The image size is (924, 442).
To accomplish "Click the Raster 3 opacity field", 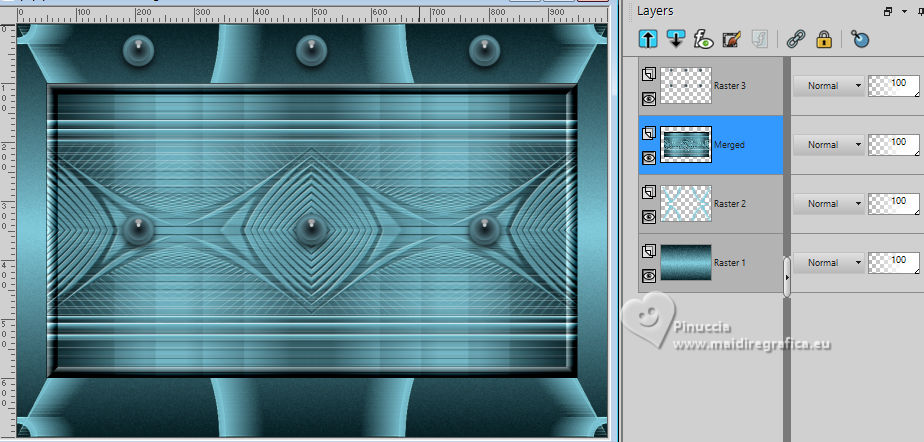I will 893,86.
